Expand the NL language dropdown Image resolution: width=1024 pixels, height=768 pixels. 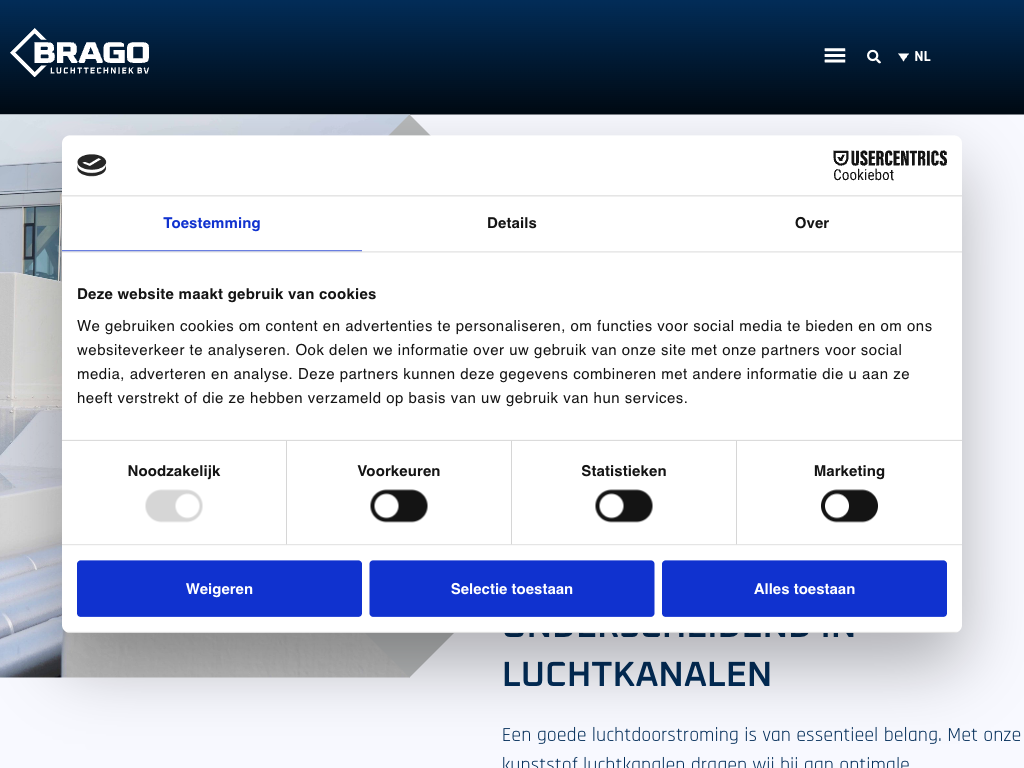click(x=914, y=57)
